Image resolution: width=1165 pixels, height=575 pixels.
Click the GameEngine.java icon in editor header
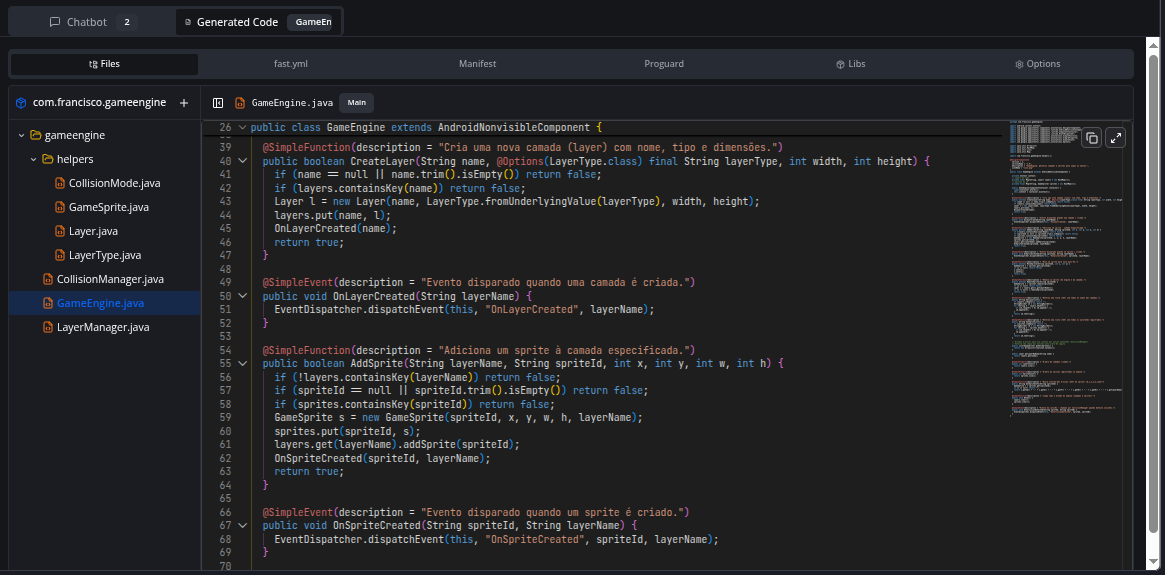point(240,103)
